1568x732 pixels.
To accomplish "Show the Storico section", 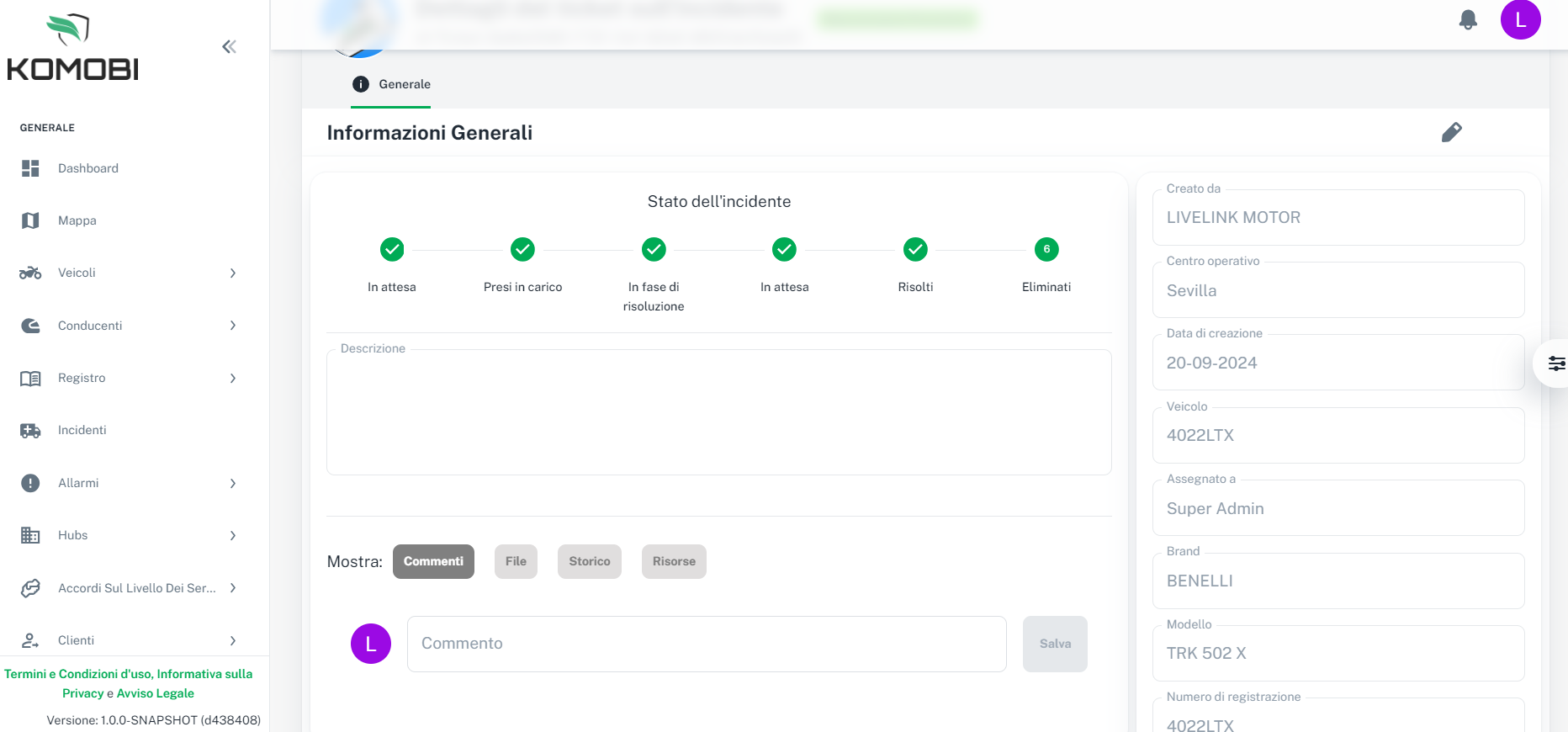I will (589, 561).
